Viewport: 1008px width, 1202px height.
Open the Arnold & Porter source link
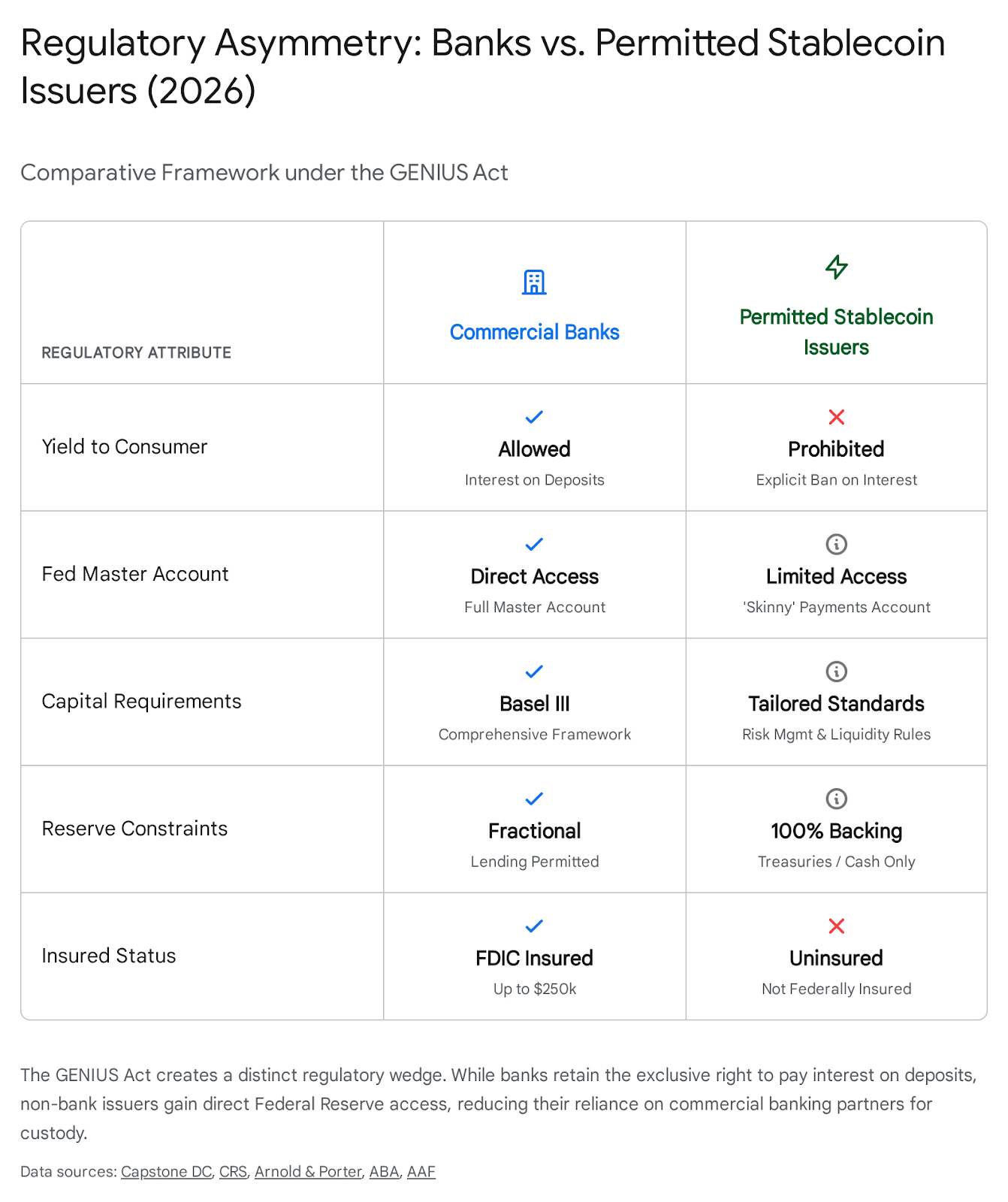click(x=308, y=1171)
